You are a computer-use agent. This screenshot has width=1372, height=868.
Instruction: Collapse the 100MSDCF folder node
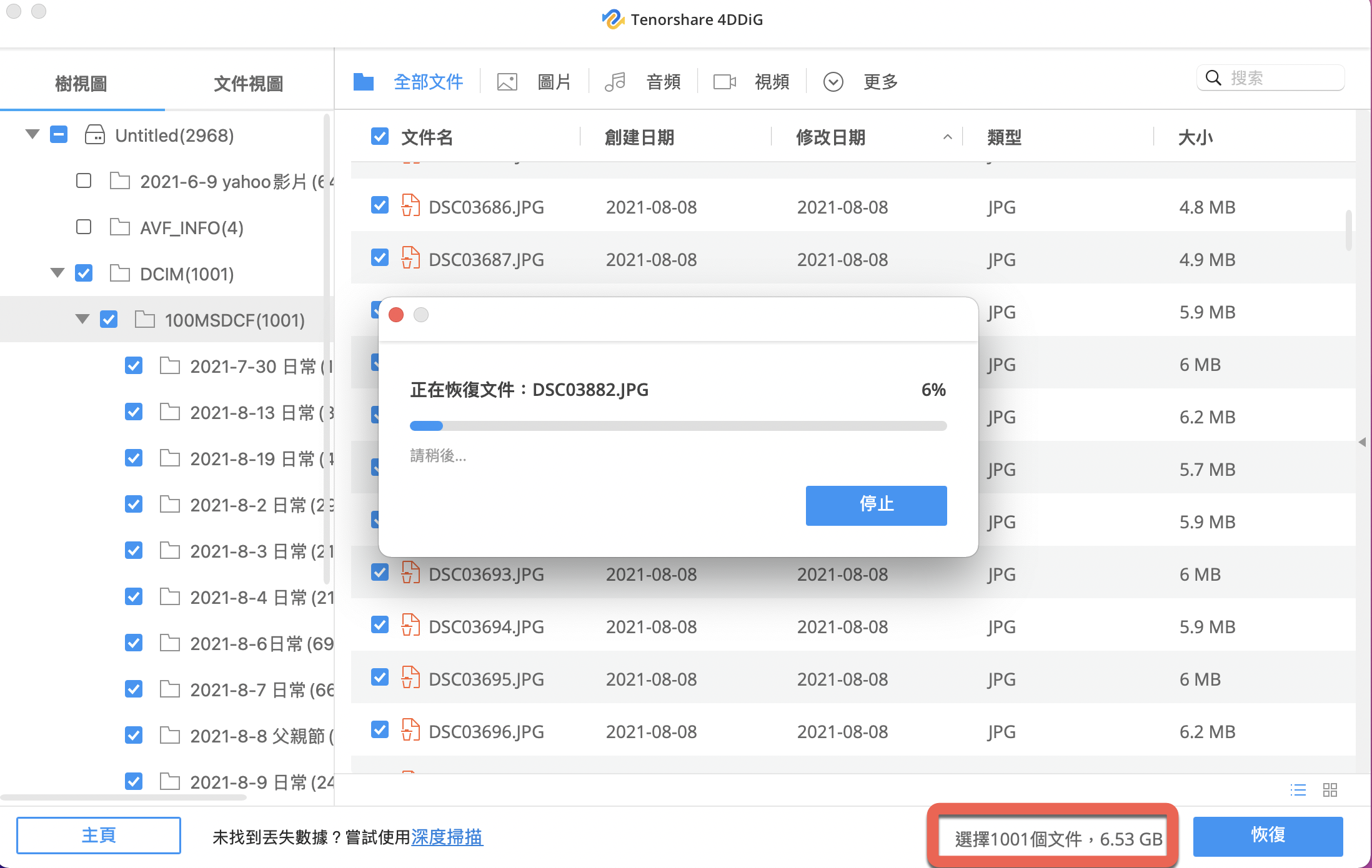coord(82,319)
